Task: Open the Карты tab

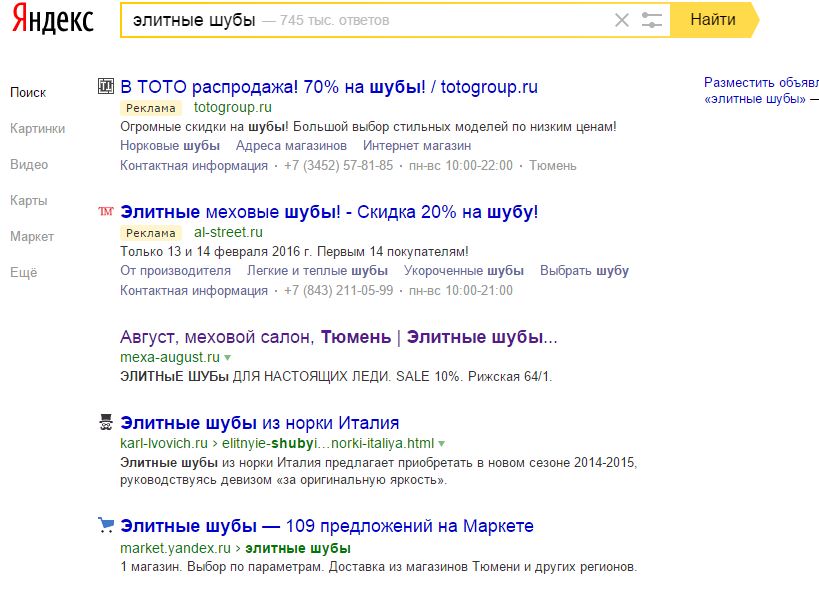Action: (28, 201)
